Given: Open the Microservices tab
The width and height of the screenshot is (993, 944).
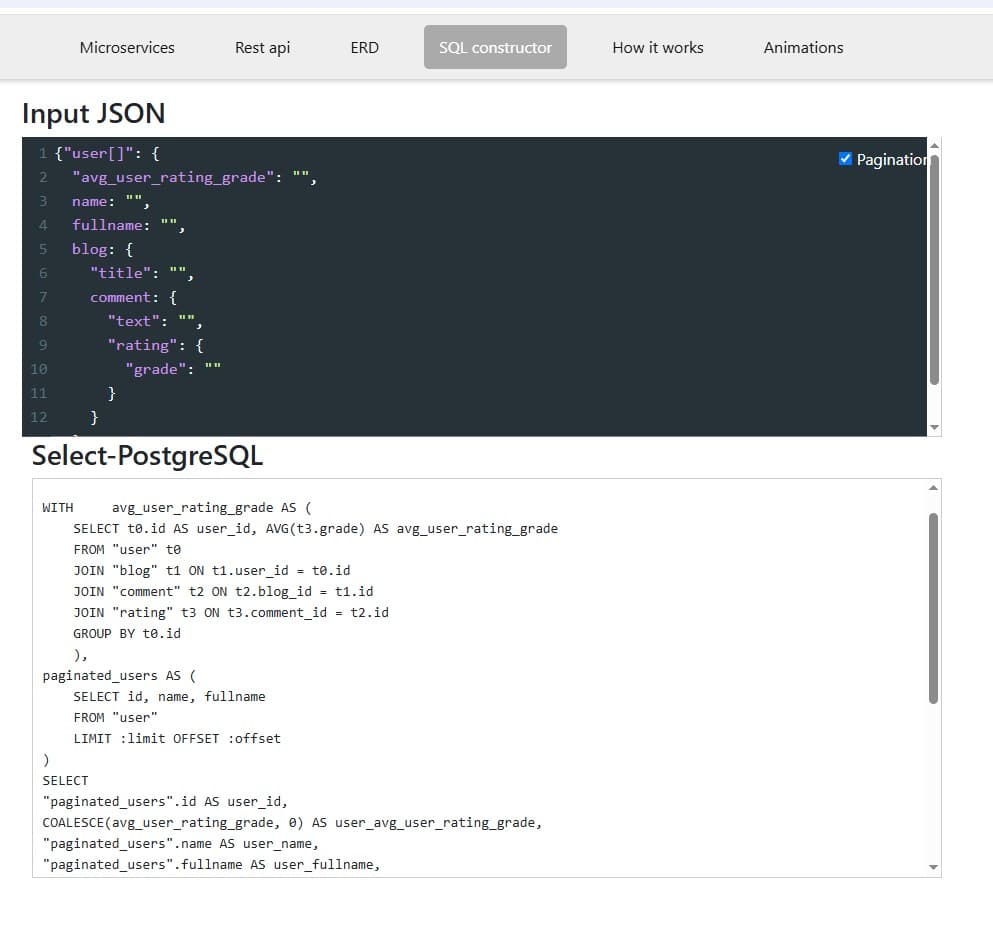Looking at the screenshot, I should pyautogui.click(x=127, y=47).
